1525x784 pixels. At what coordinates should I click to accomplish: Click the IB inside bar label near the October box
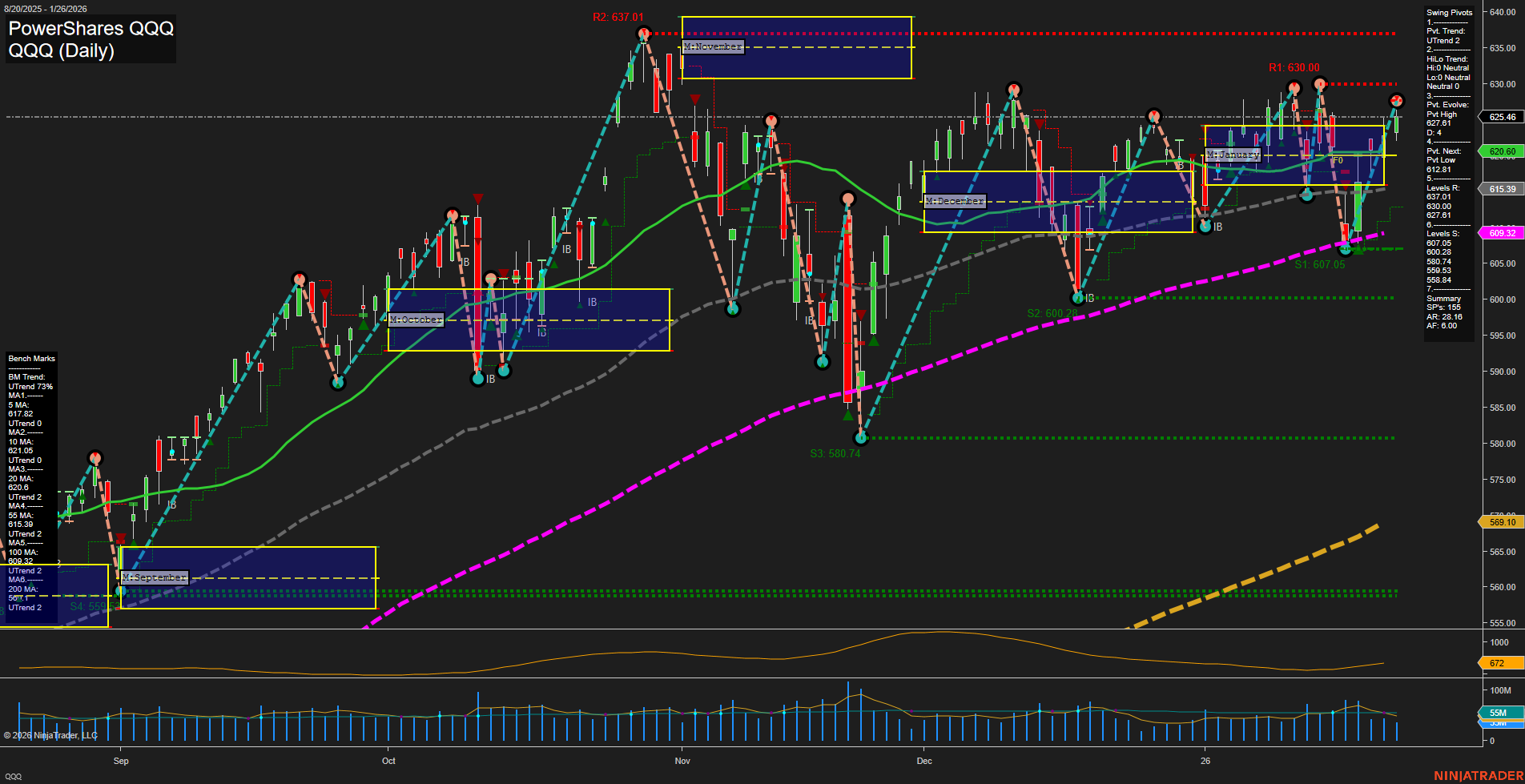591,302
